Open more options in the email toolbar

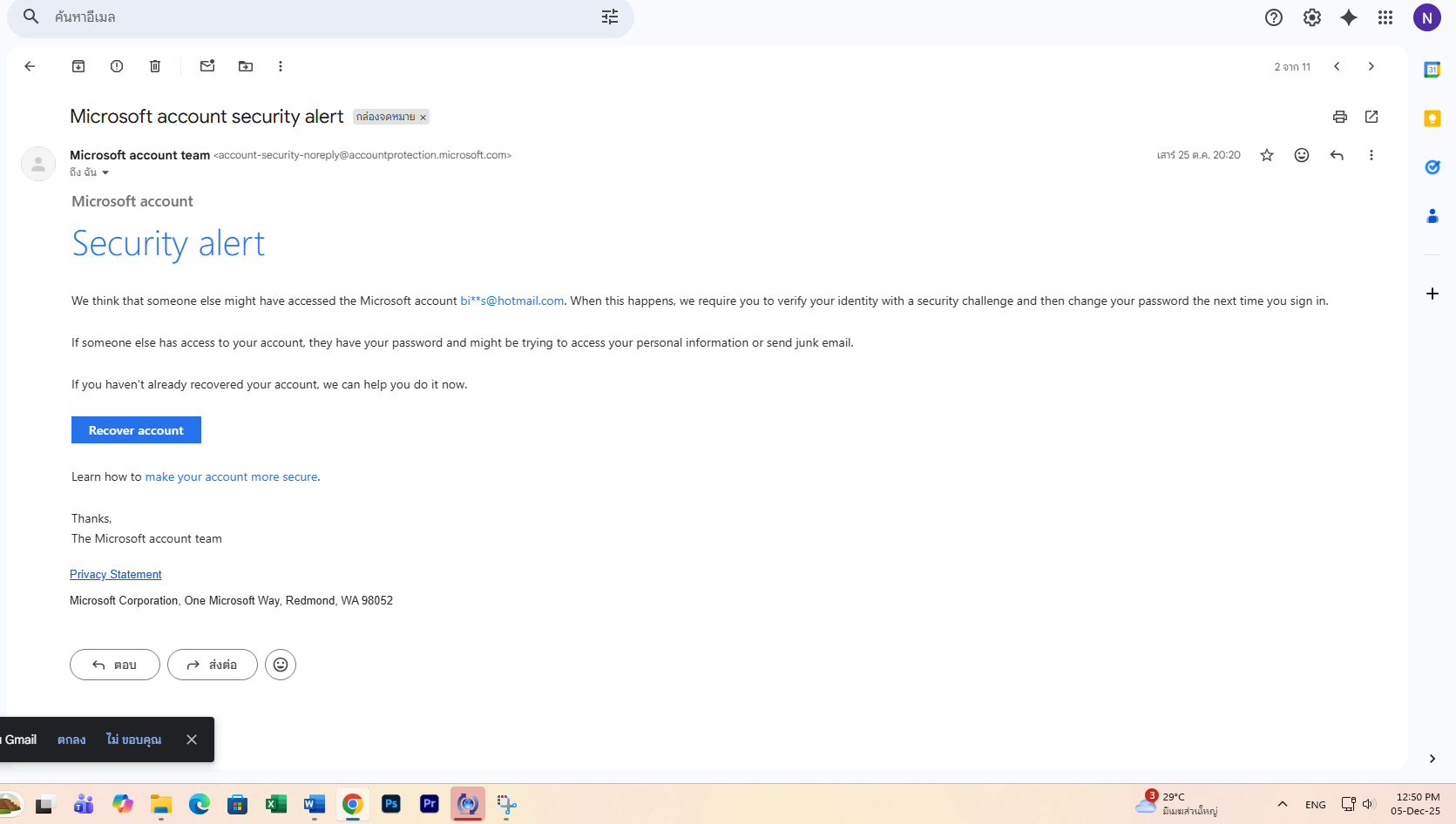[x=281, y=66]
